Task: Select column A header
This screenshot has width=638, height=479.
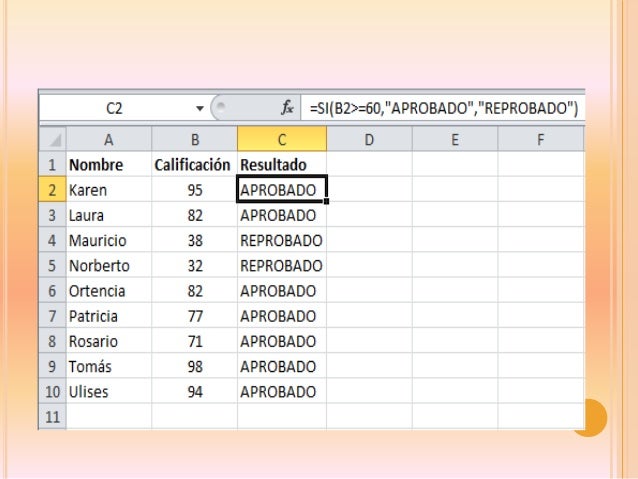Action: pyautogui.click(x=109, y=139)
